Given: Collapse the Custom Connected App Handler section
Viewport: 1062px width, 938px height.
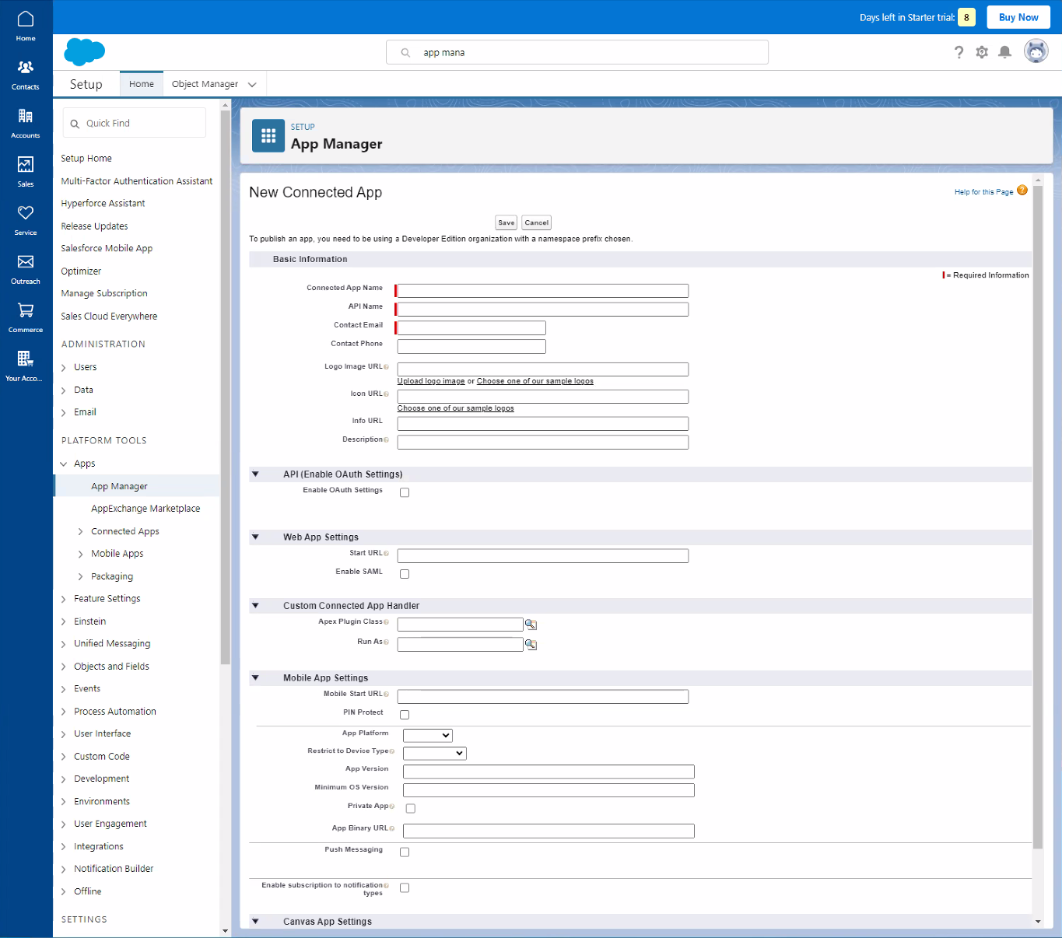Looking at the screenshot, I should 255,605.
